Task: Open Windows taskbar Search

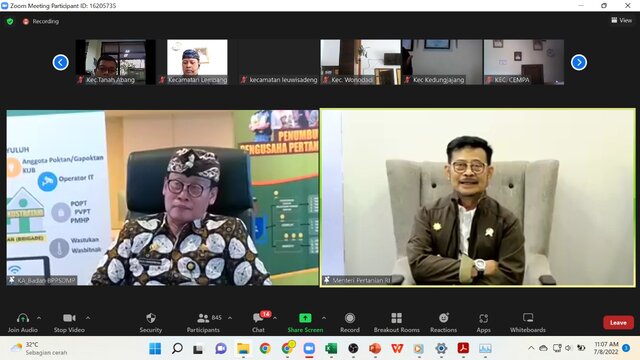Action: tap(177, 349)
